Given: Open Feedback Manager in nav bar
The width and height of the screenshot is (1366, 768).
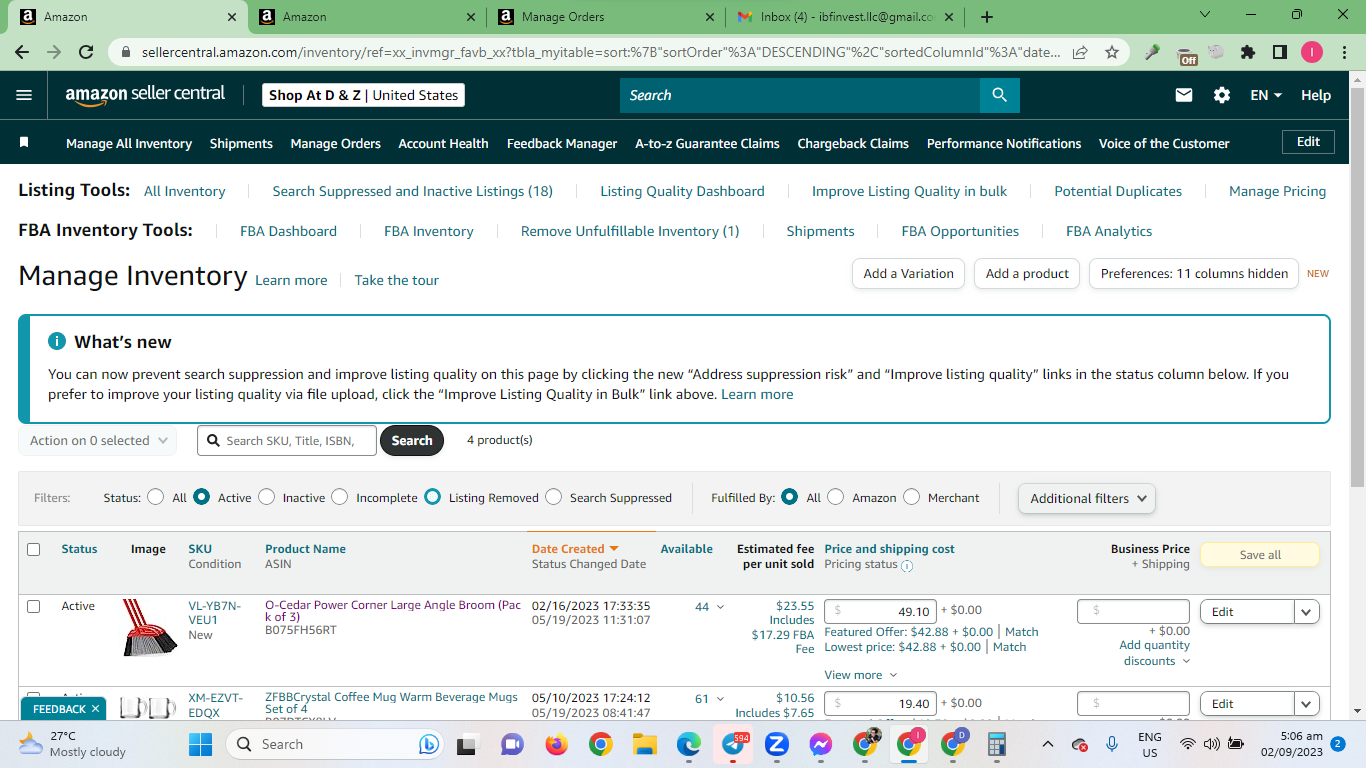Looking at the screenshot, I should pyautogui.click(x=562, y=143).
